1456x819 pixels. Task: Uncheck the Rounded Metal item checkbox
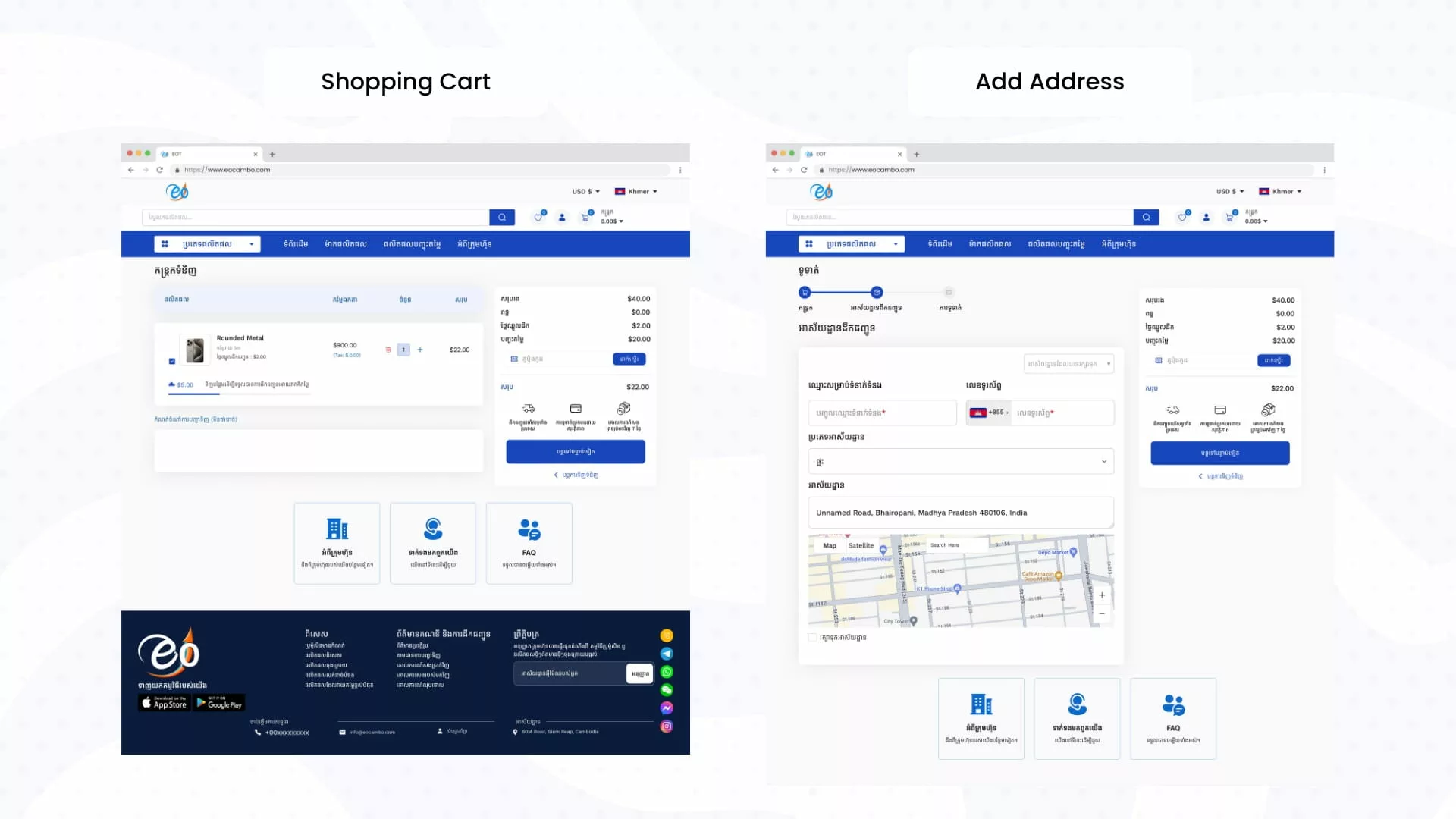pos(172,362)
